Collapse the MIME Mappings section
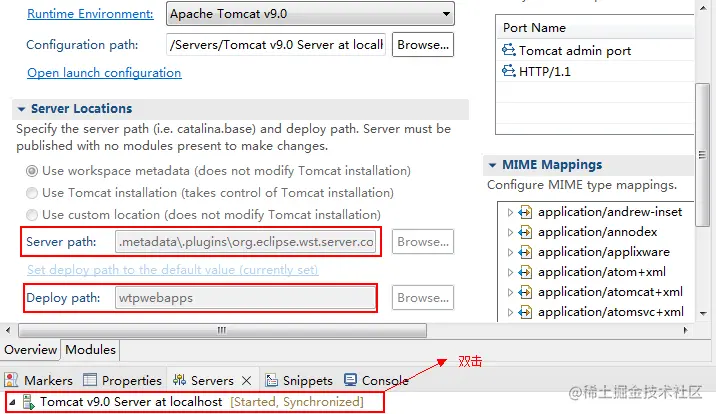 pyautogui.click(x=492, y=165)
